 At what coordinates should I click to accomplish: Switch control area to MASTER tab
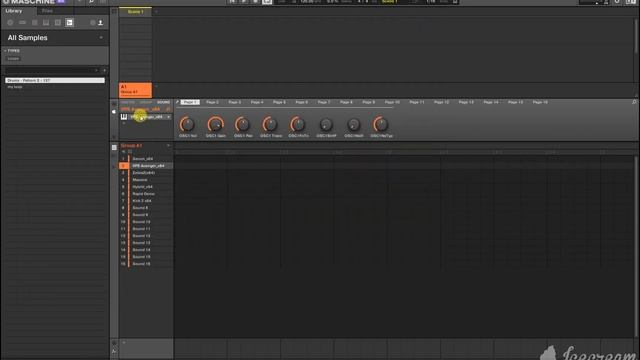click(127, 102)
